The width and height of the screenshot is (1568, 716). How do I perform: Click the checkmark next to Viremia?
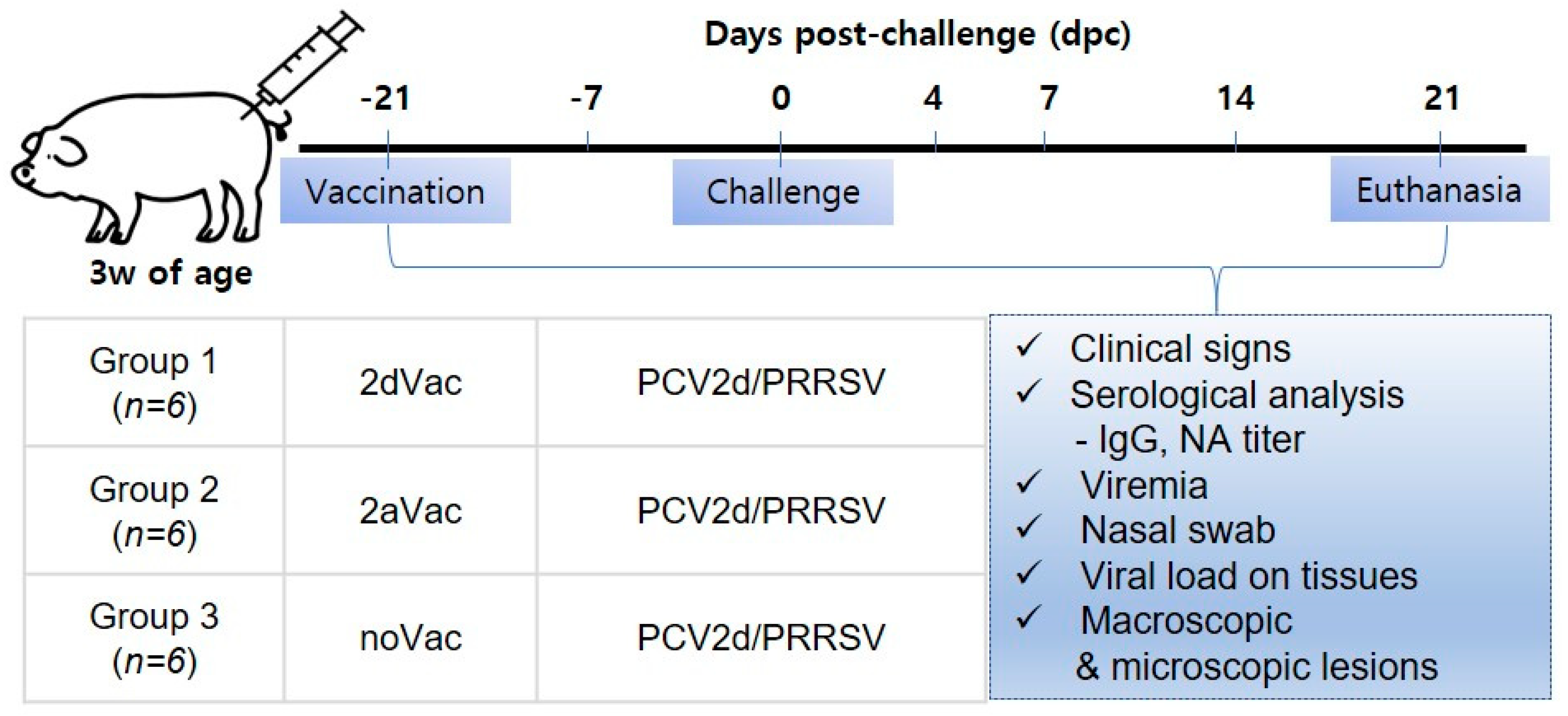pyautogui.click(x=1028, y=483)
